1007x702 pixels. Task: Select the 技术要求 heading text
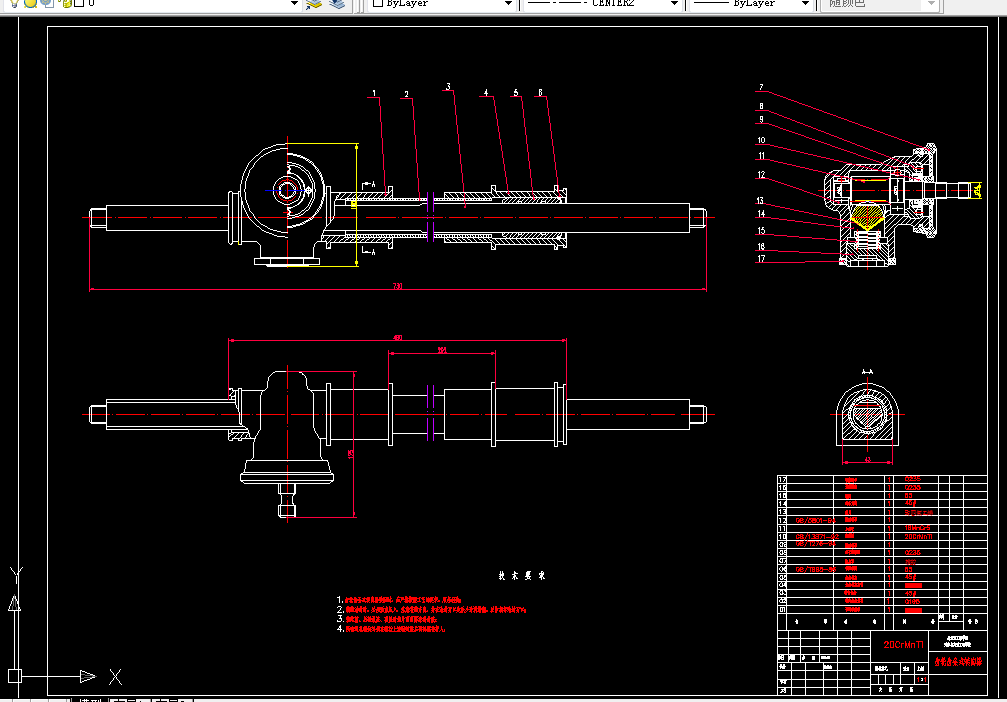522,576
